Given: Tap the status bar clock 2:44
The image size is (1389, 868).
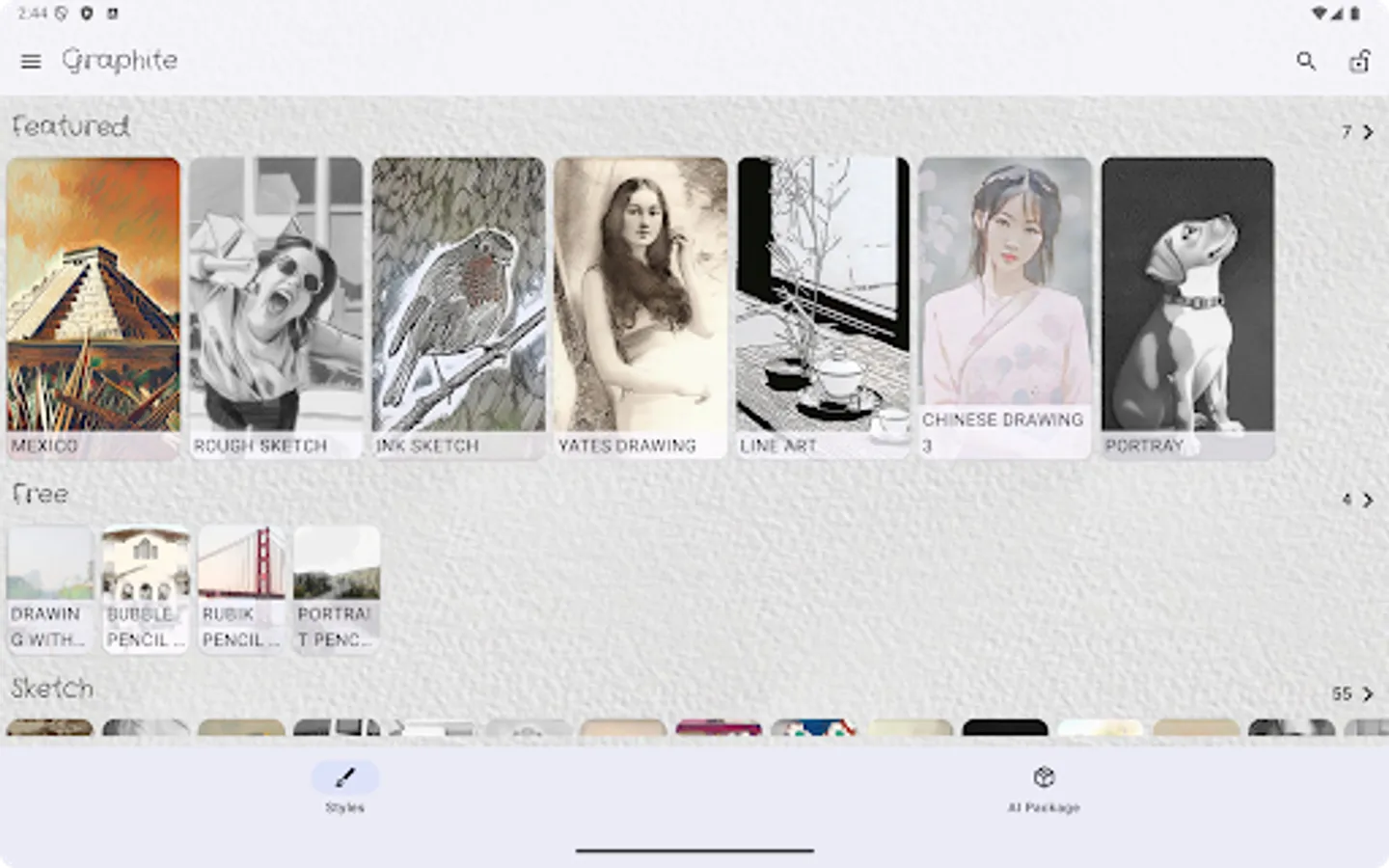Looking at the screenshot, I should pyautogui.click(x=32, y=14).
